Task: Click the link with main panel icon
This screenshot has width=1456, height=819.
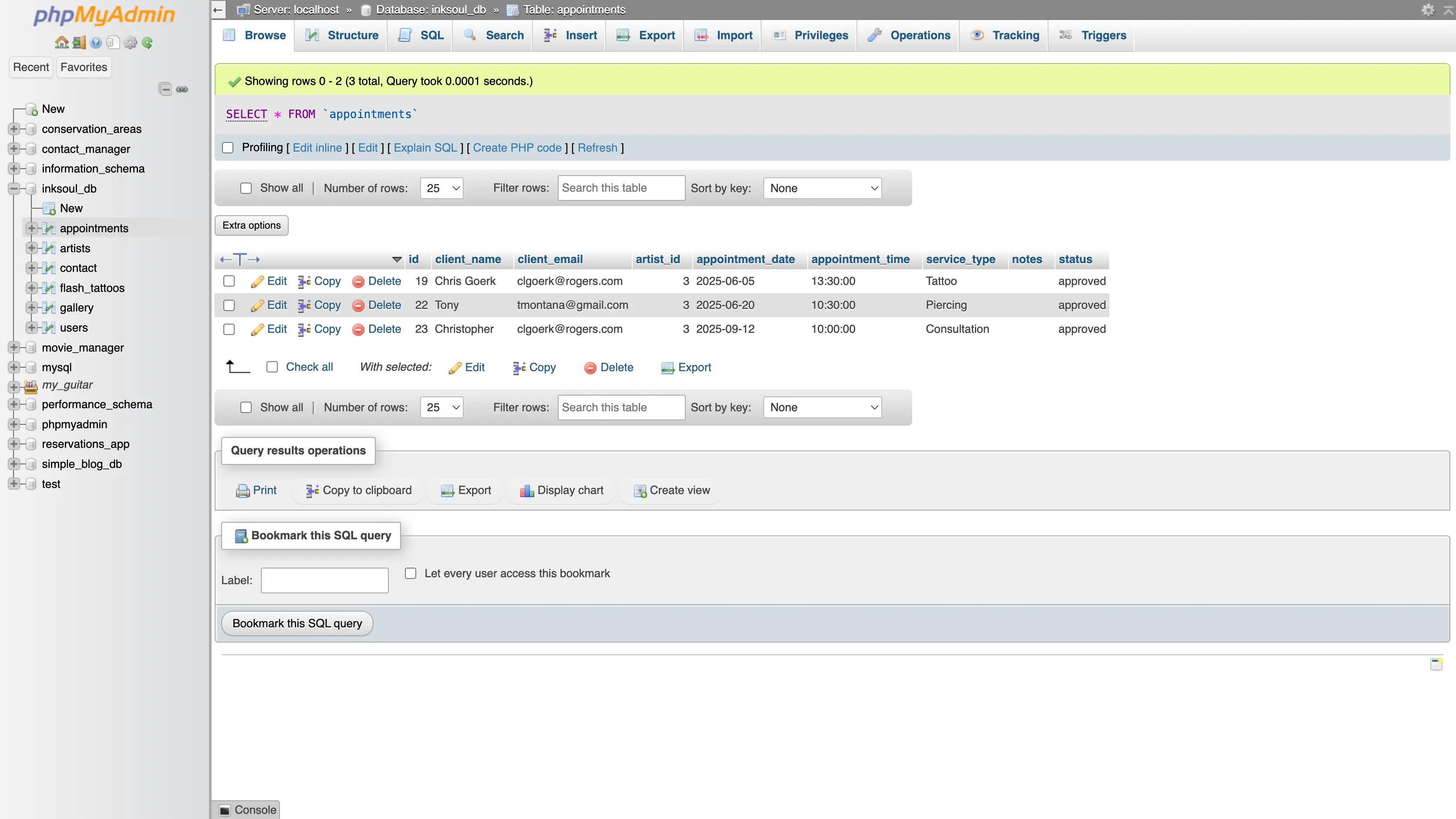Action: [x=182, y=89]
